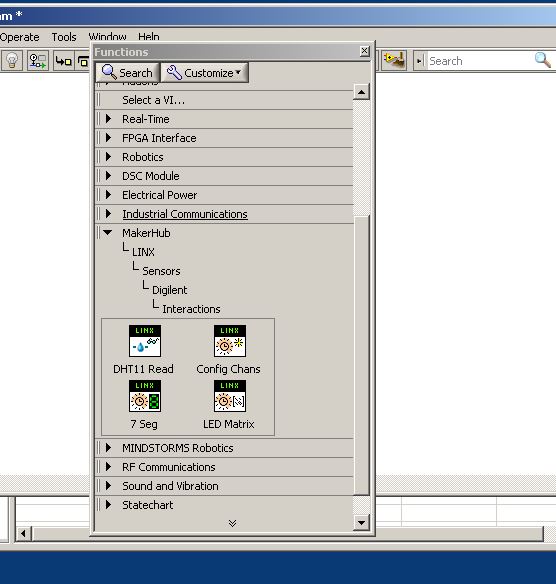
Task: Open the Operate menu
Action: 19,37
